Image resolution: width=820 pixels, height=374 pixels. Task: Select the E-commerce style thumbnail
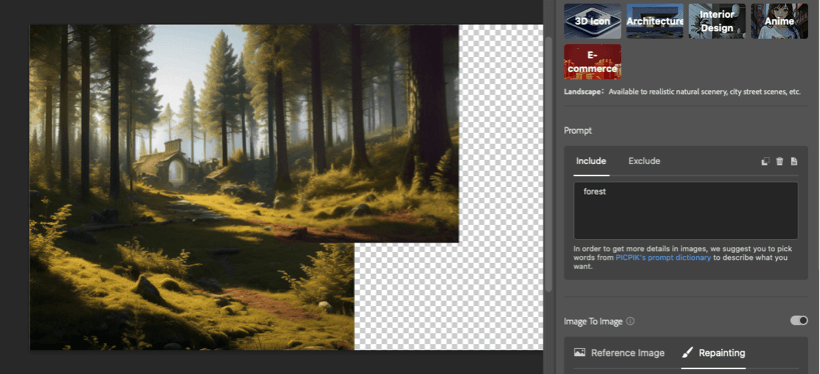[x=593, y=62]
